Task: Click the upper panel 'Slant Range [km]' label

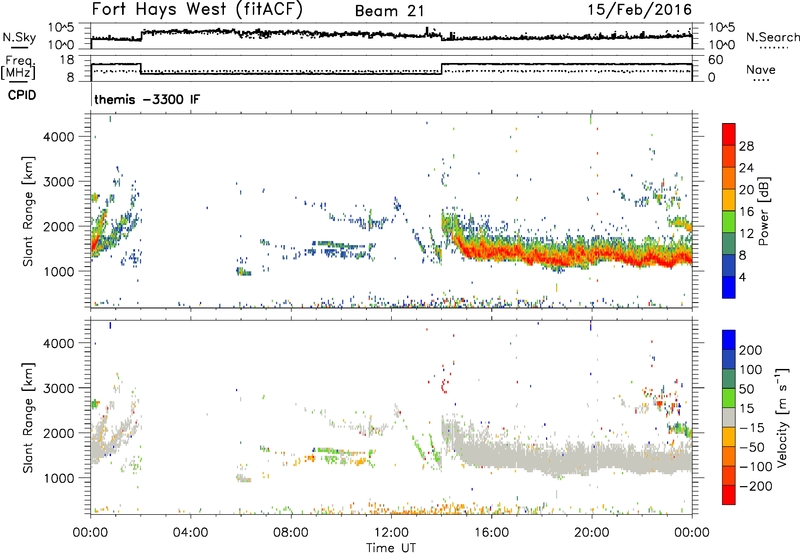Action: point(28,211)
